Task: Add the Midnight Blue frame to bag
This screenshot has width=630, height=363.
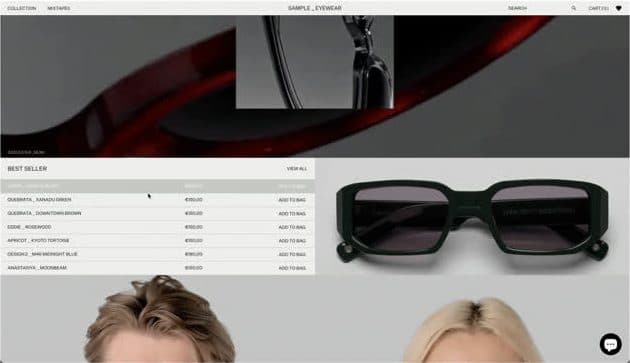Action: coord(292,254)
